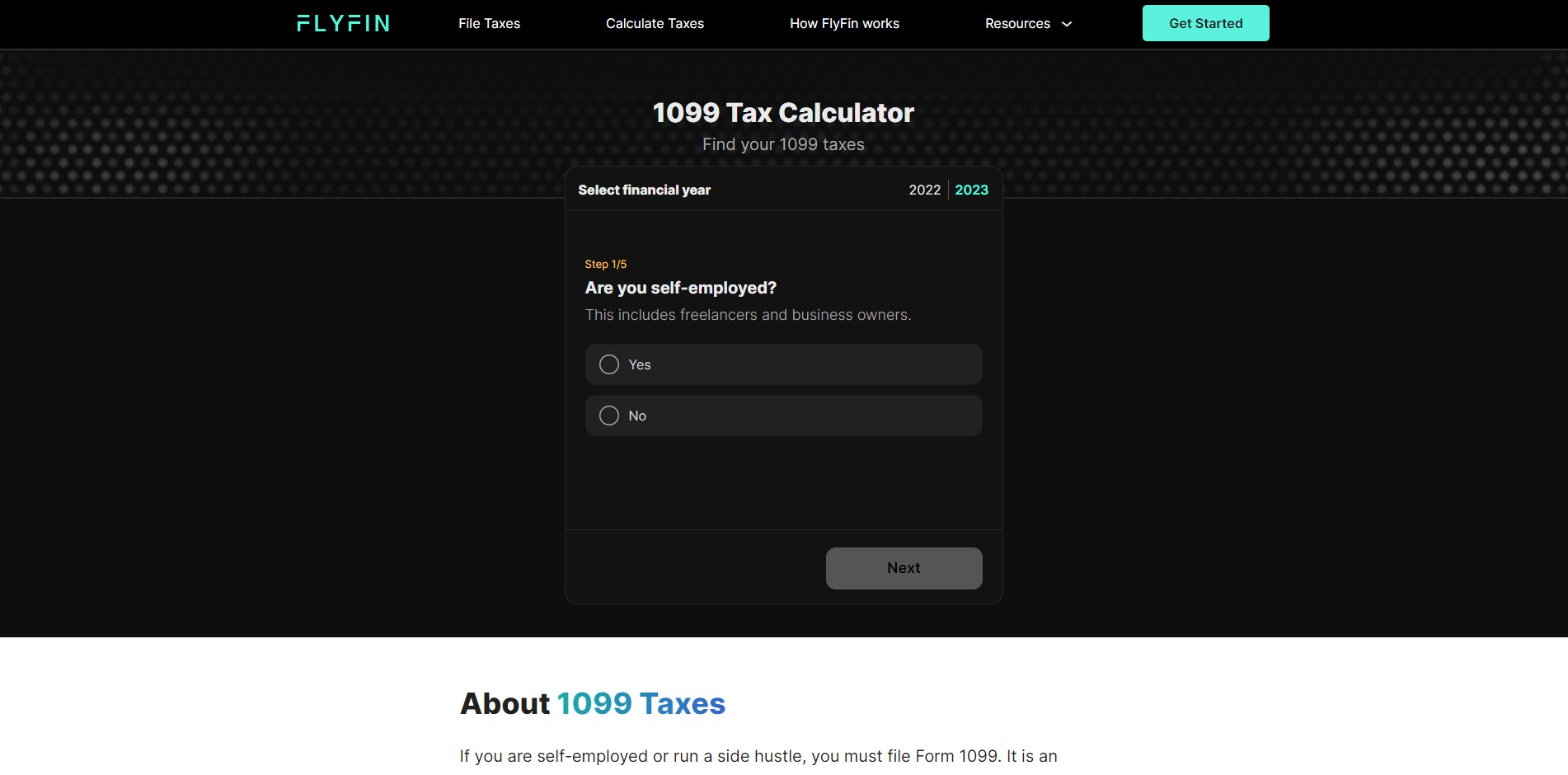The height and width of the screenshot is (775, 1568).
Task: Select the Yes radio circle
Action: (609, 364)
